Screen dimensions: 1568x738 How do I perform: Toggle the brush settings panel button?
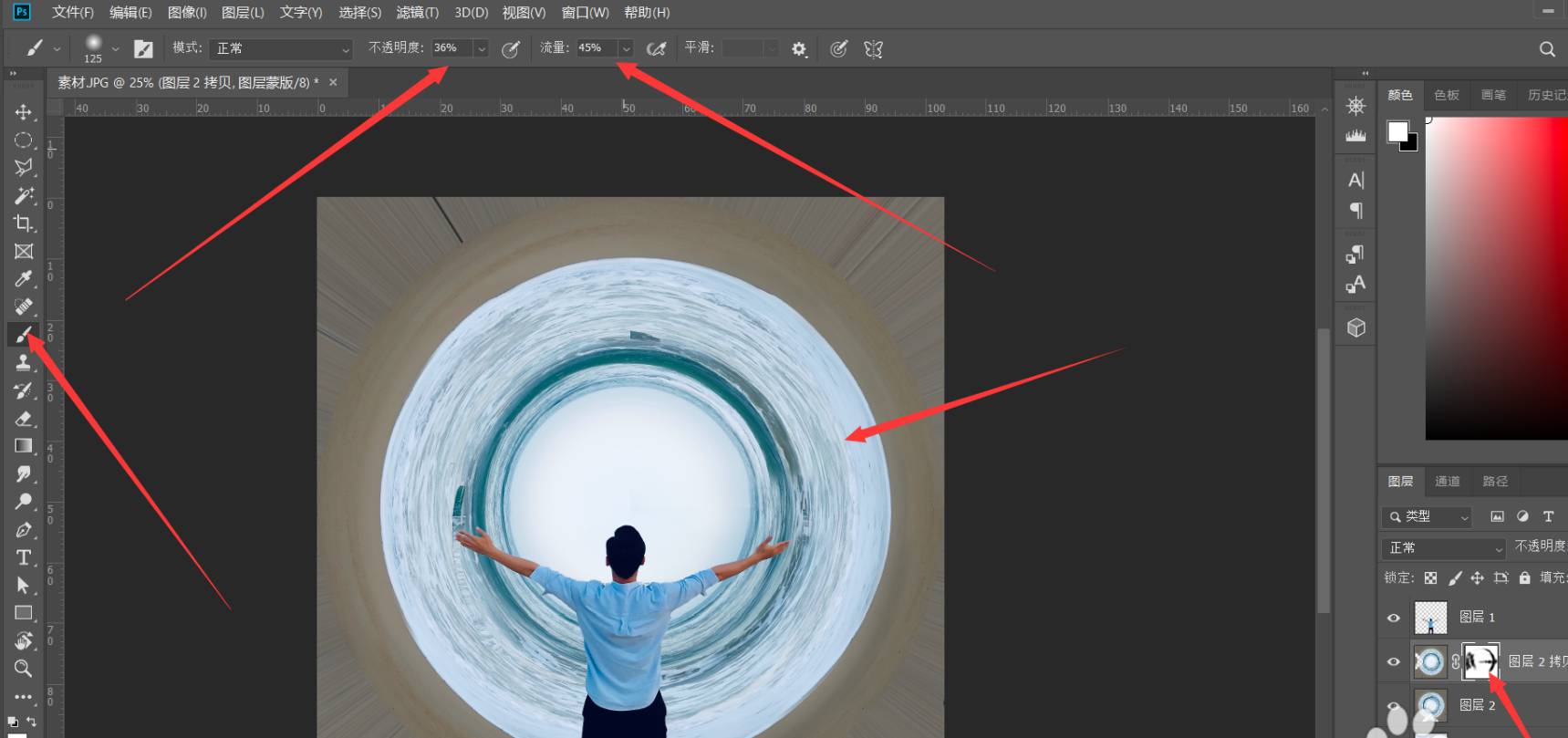click(143, 49)
